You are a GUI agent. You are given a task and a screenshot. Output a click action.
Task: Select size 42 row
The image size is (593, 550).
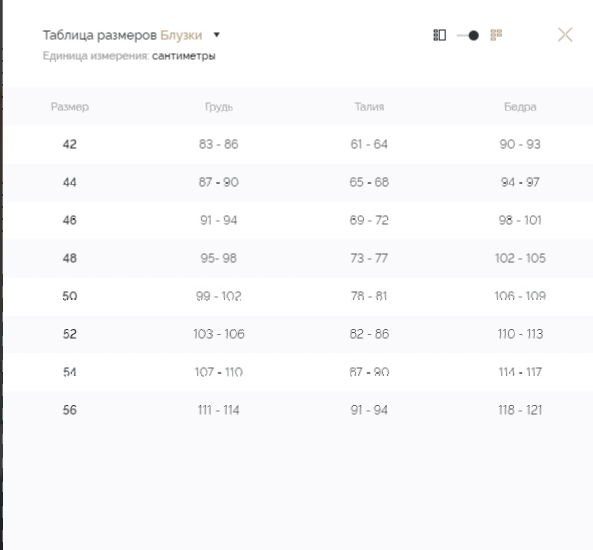tap(298, 144)
